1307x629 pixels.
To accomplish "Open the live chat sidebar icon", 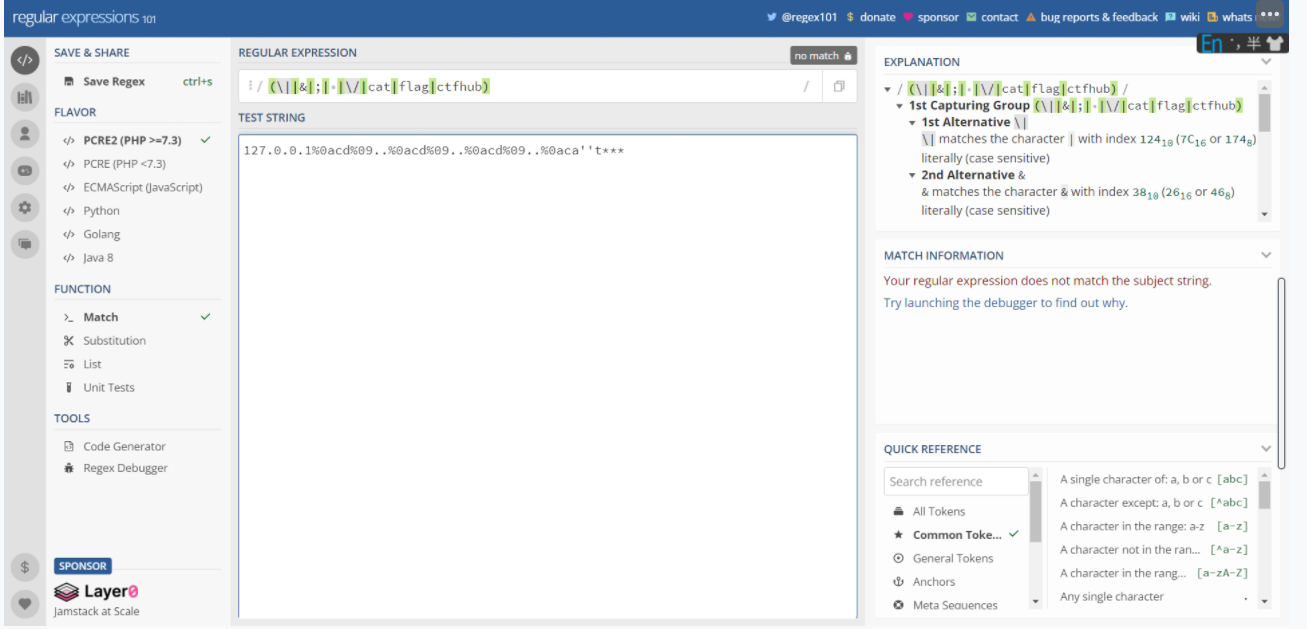I will [25, 244].
